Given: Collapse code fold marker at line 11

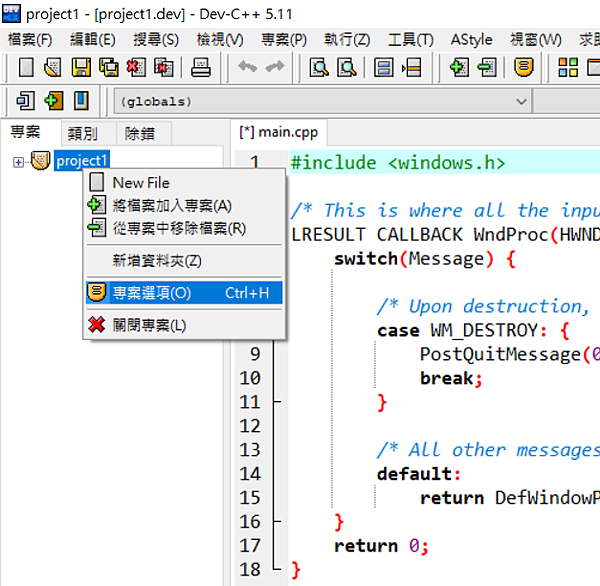Looking at the screenshot, I should (x=276, y=402).
